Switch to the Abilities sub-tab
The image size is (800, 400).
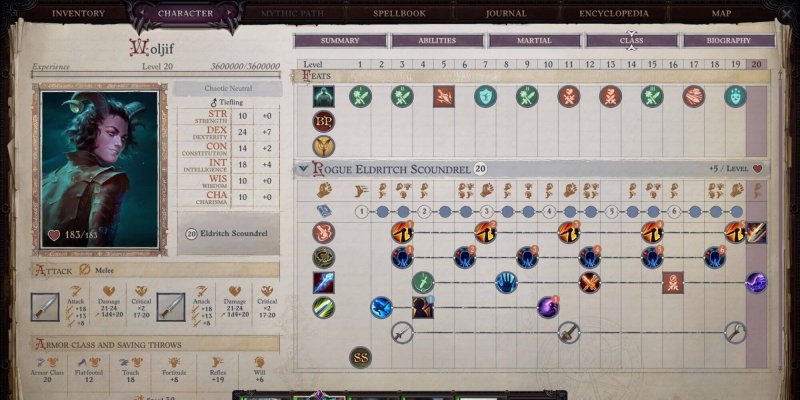click(x=437, y=40)
